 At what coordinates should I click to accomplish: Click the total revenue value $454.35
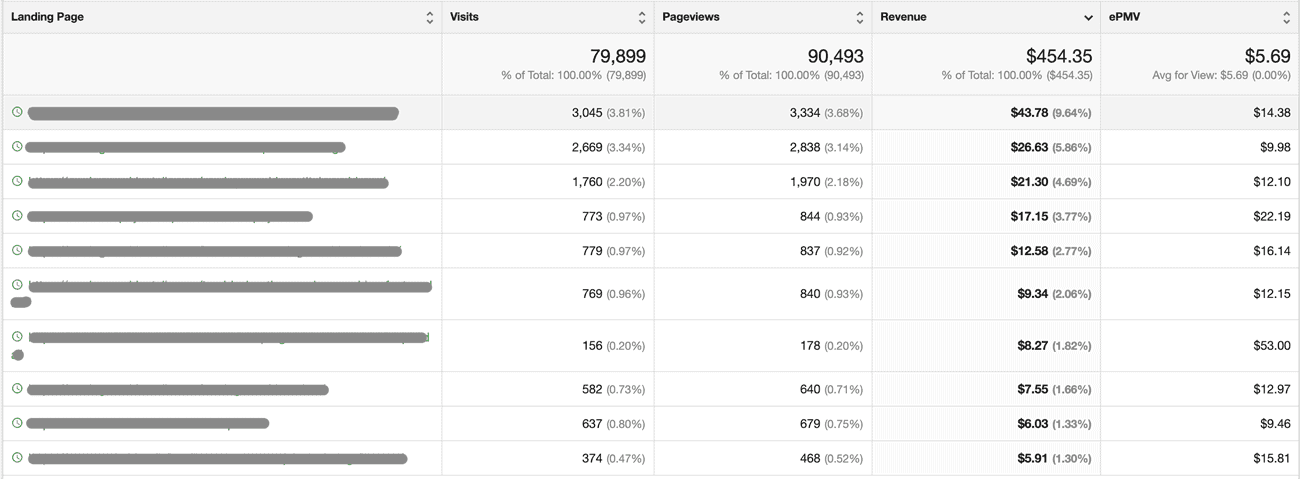coord(1059,56)
